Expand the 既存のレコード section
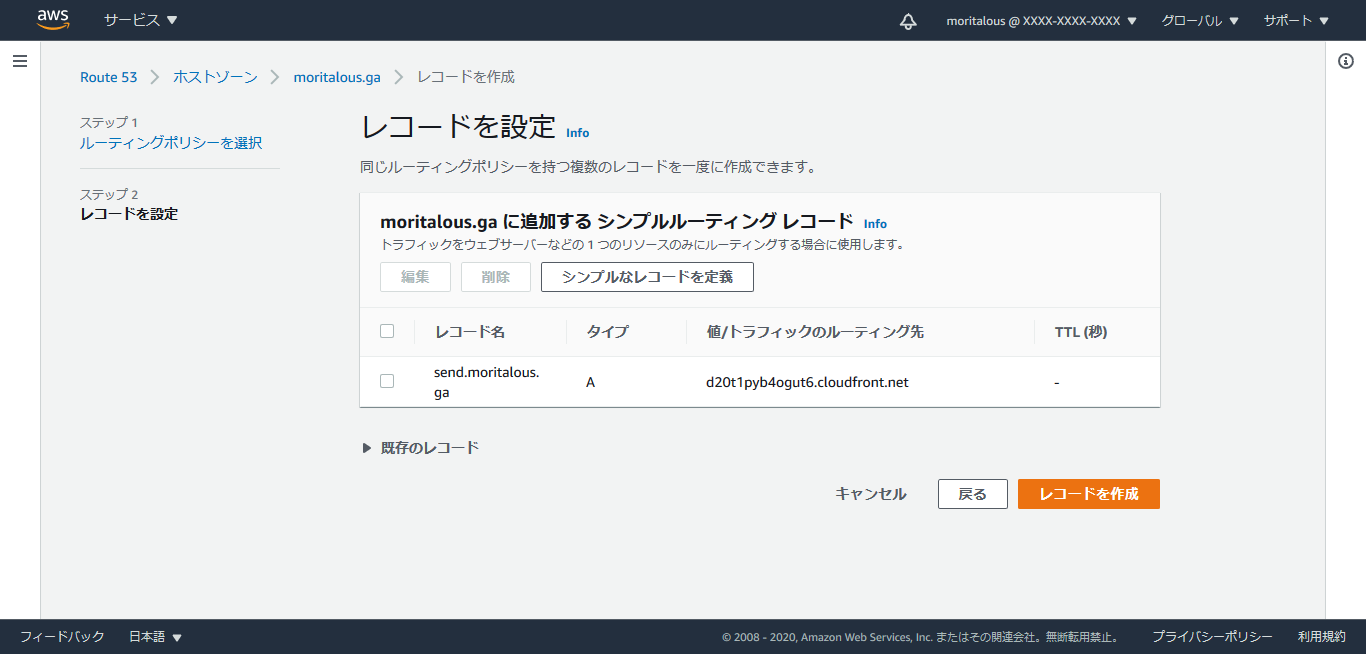The width and height of the screenshot is (1366, 654). (421, 448)
